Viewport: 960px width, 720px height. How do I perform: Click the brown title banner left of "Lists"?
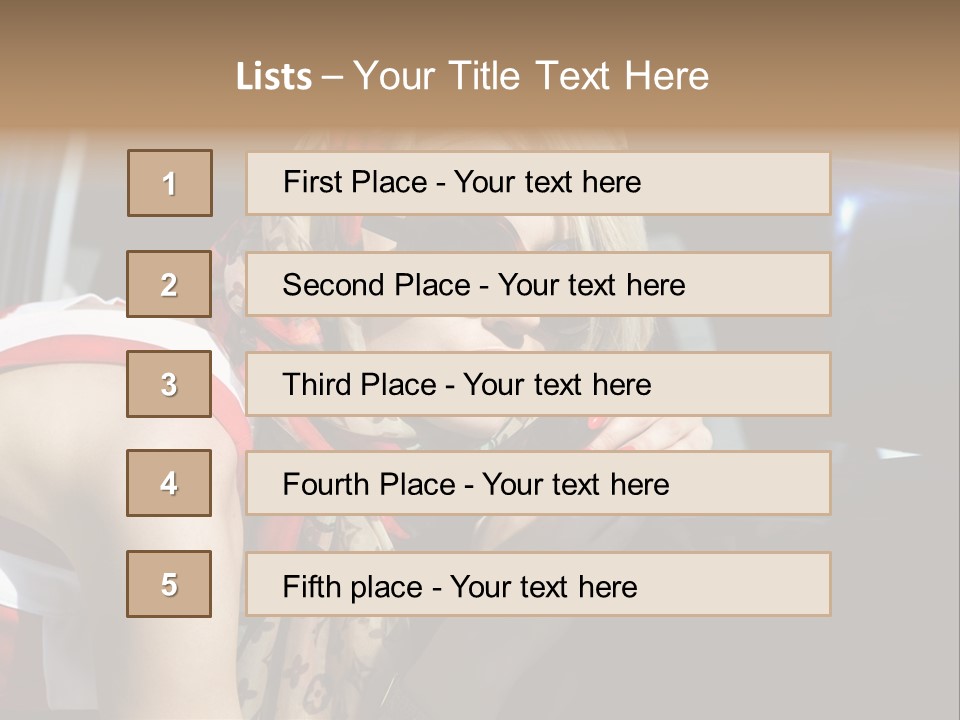tap(120, 76)
